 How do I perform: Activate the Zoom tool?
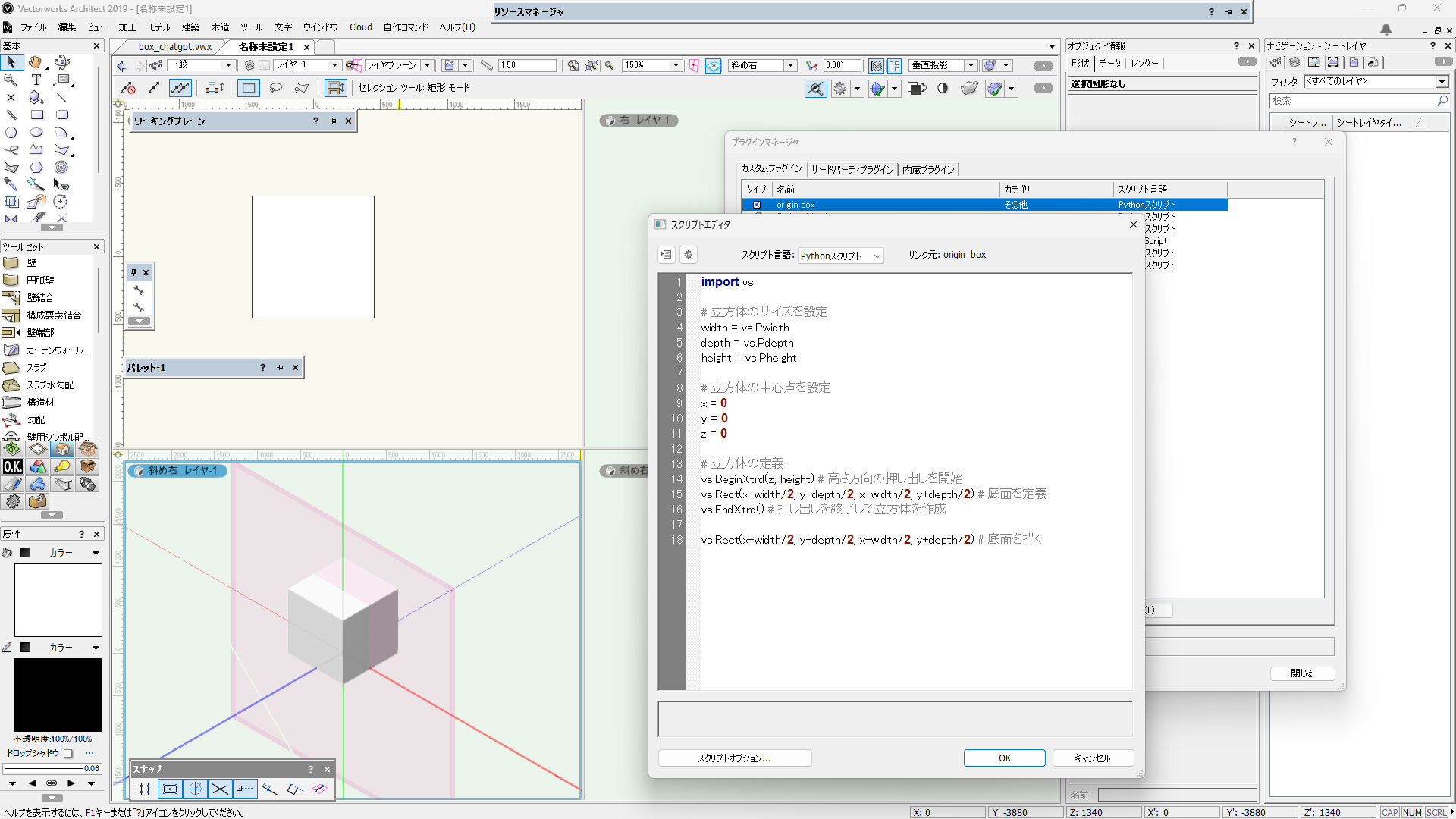coord(10,79)
